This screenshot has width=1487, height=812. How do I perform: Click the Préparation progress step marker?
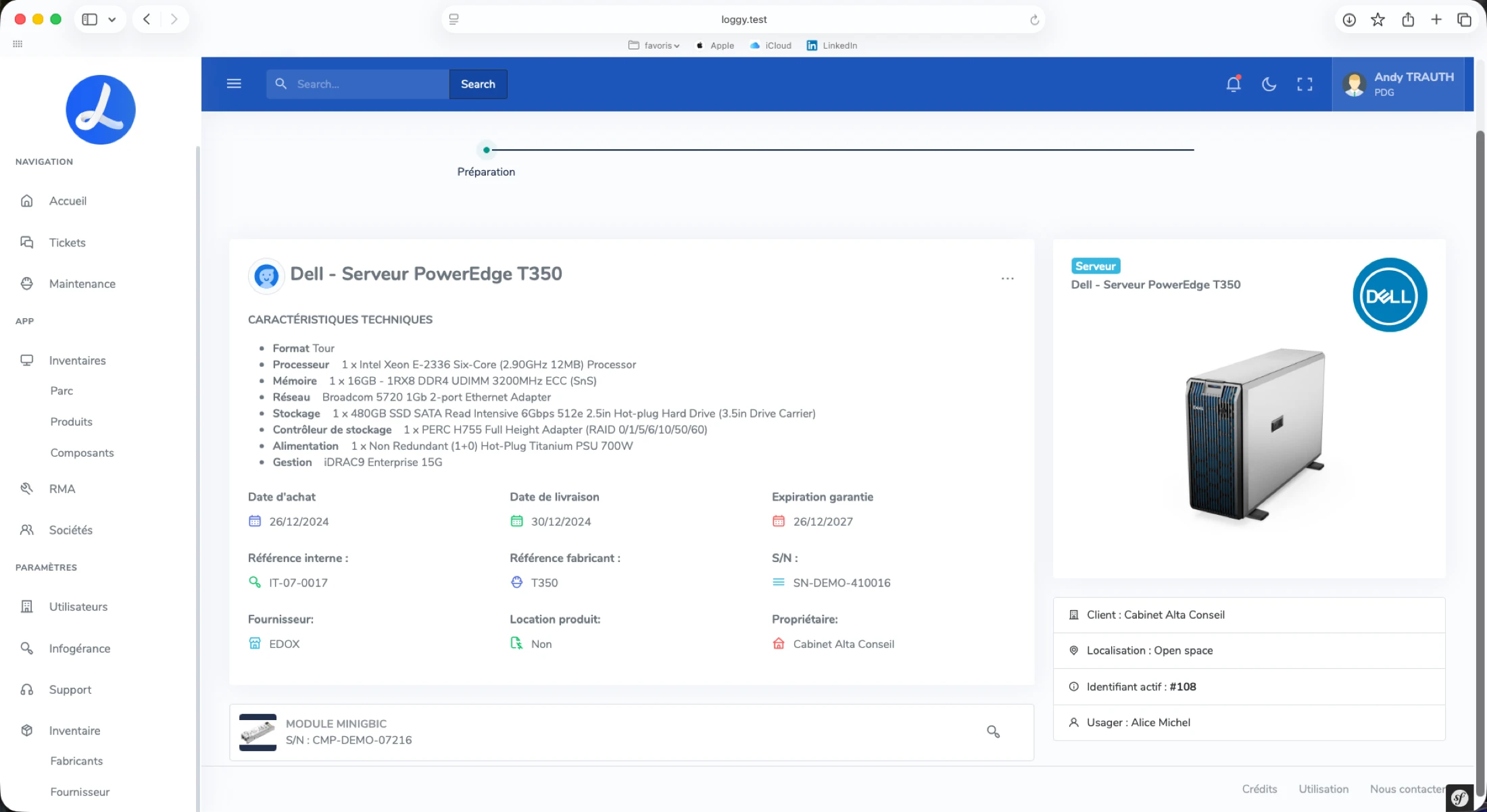coord(486,150)
